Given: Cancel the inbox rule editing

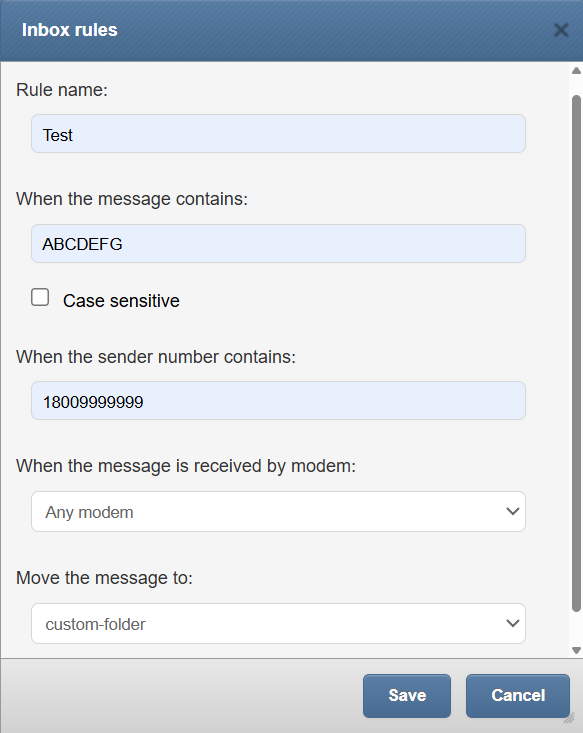Looking at the screenshot, I should pos(518,696).
